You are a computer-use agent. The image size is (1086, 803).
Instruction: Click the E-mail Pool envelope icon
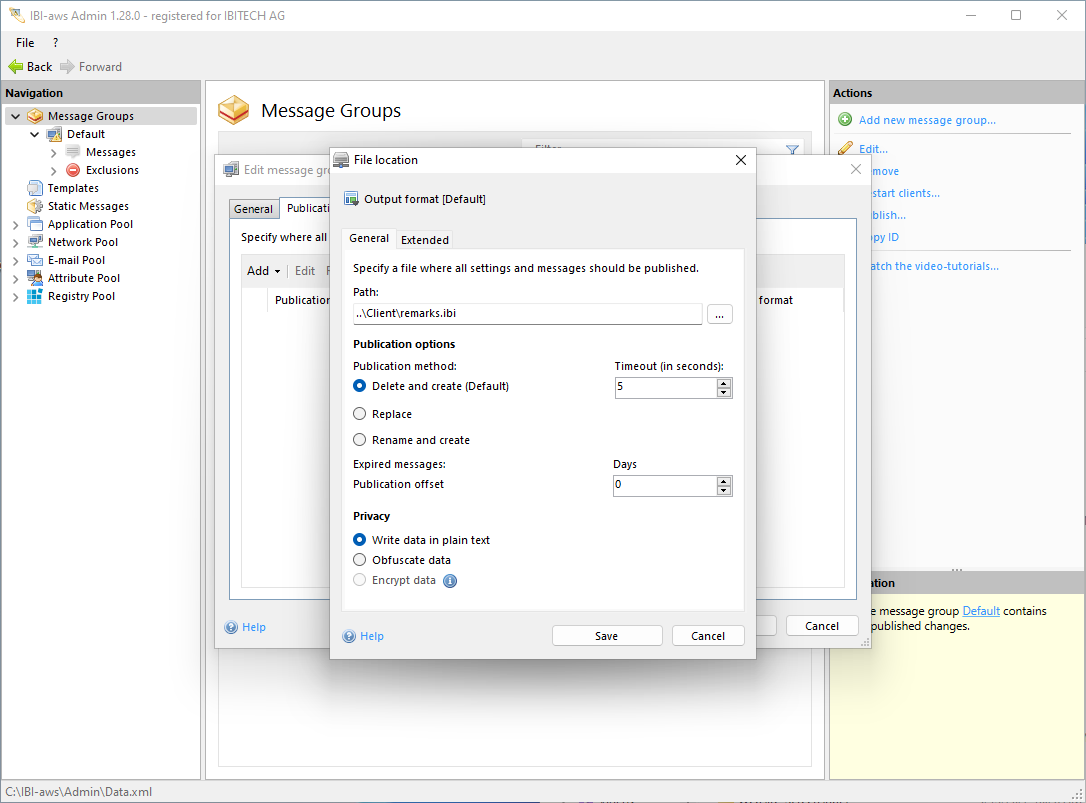click(x=35, y=260)
